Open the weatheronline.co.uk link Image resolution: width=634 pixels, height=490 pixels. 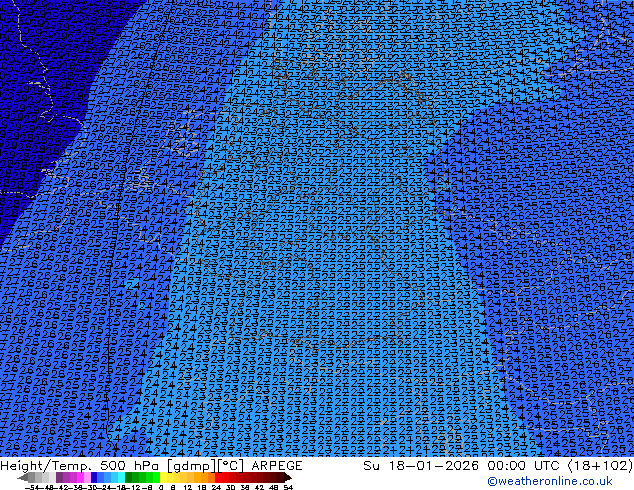pos(550,481)
